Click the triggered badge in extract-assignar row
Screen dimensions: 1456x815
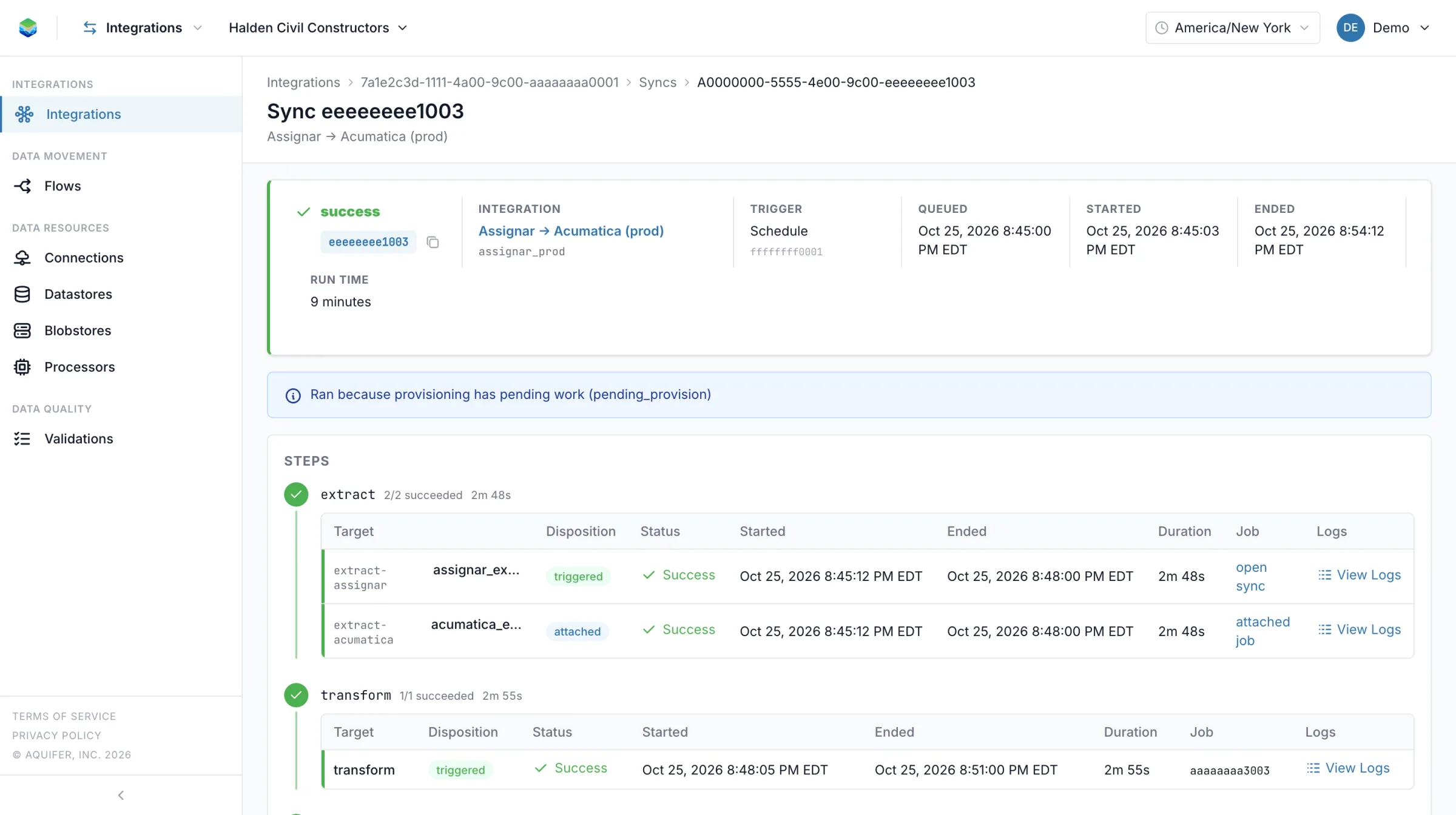point(578,576)
